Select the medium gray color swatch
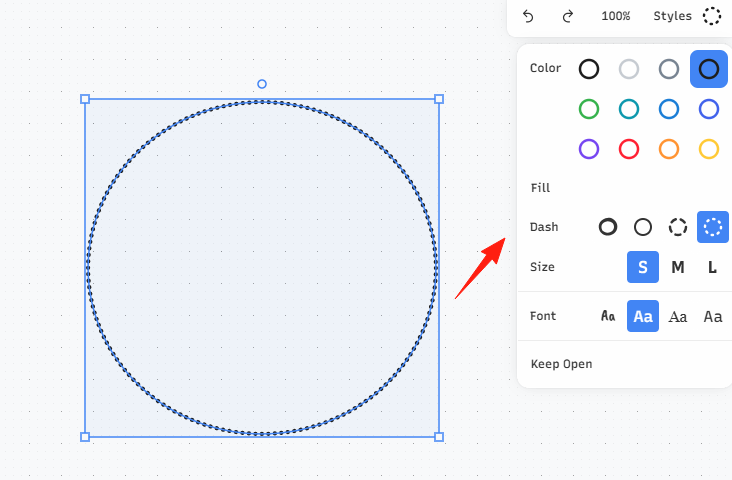The image size is (732, 480). point(669,69)
